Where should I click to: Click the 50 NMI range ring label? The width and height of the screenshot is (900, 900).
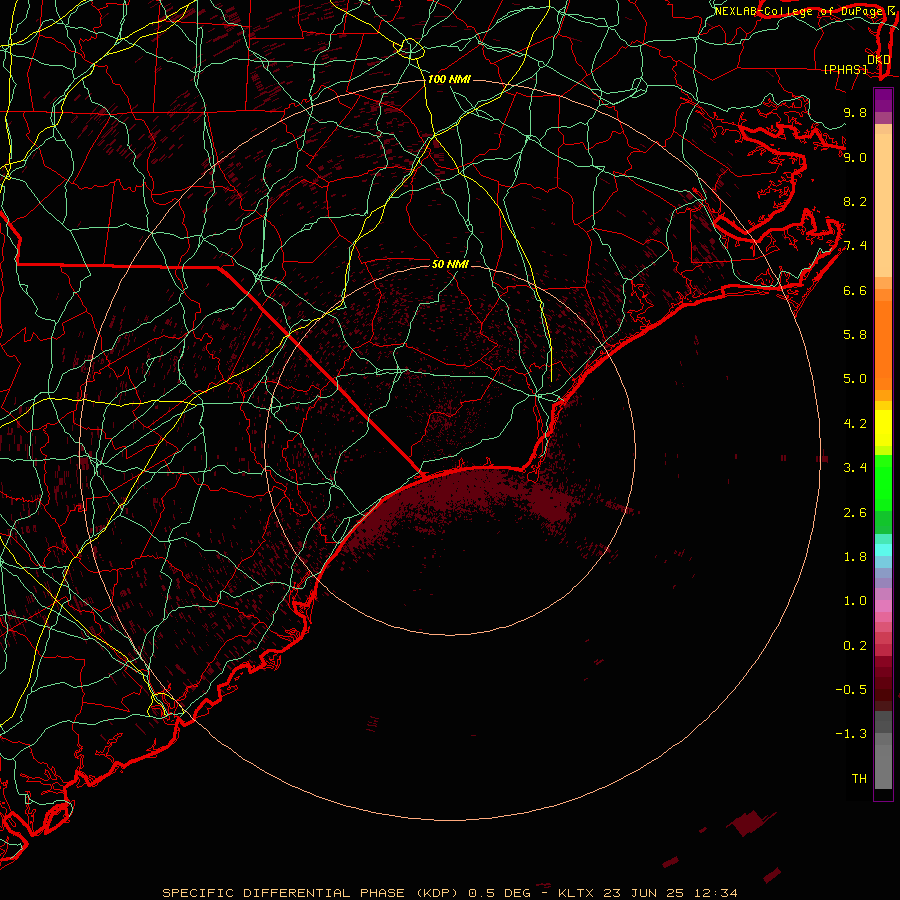(x=450, y=264)
